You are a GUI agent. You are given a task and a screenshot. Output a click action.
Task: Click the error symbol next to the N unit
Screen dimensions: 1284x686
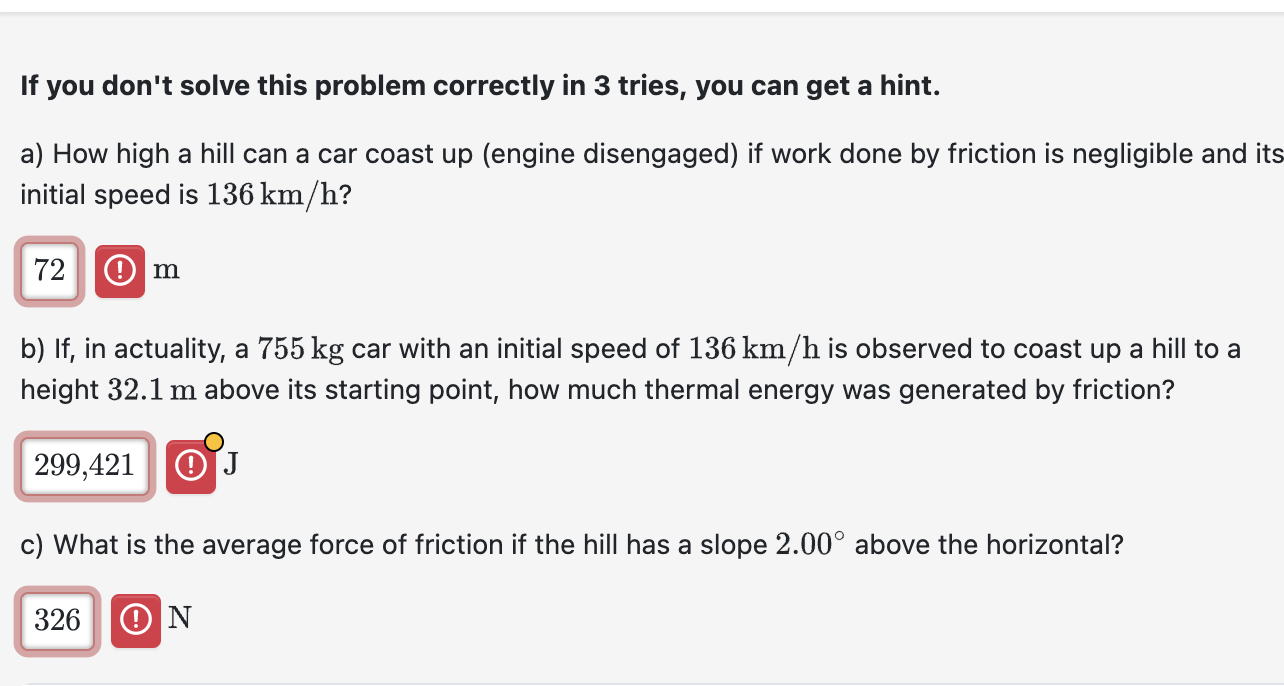(x=136, y=620)
